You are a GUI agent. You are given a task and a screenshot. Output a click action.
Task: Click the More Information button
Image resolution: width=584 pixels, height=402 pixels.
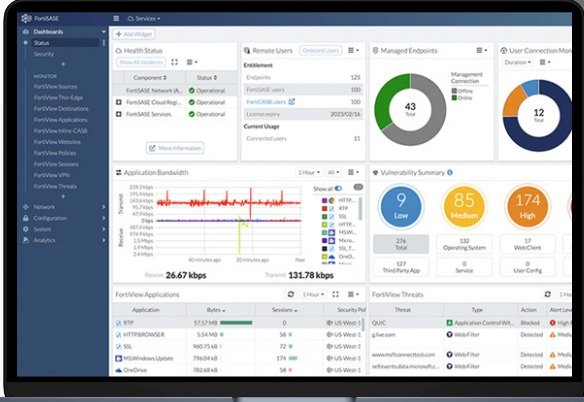(x=175, y=148)
